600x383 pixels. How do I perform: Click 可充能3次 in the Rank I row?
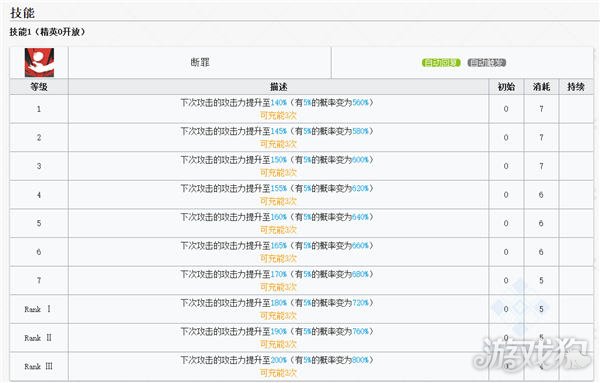pos(279,316)
